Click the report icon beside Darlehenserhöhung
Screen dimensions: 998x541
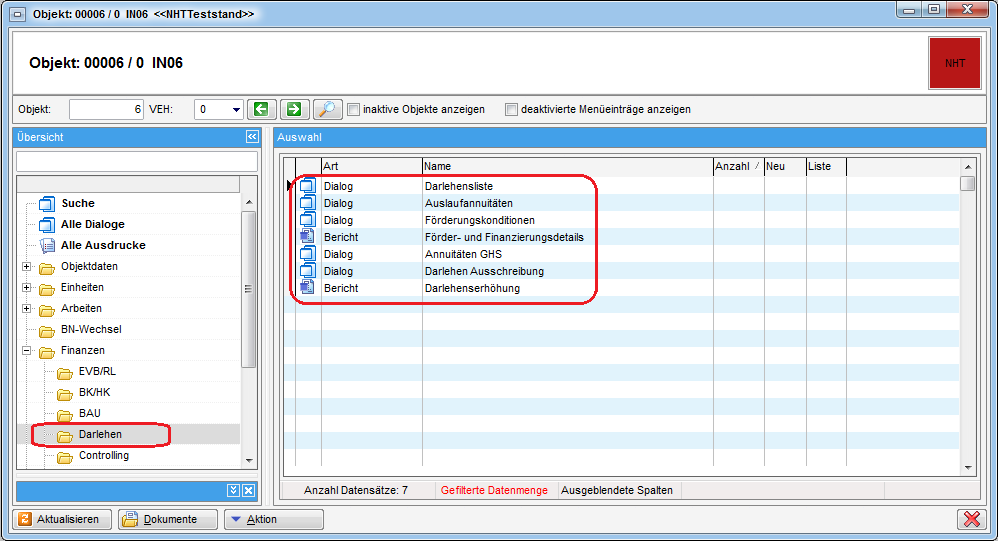click(x=308, y=288)
